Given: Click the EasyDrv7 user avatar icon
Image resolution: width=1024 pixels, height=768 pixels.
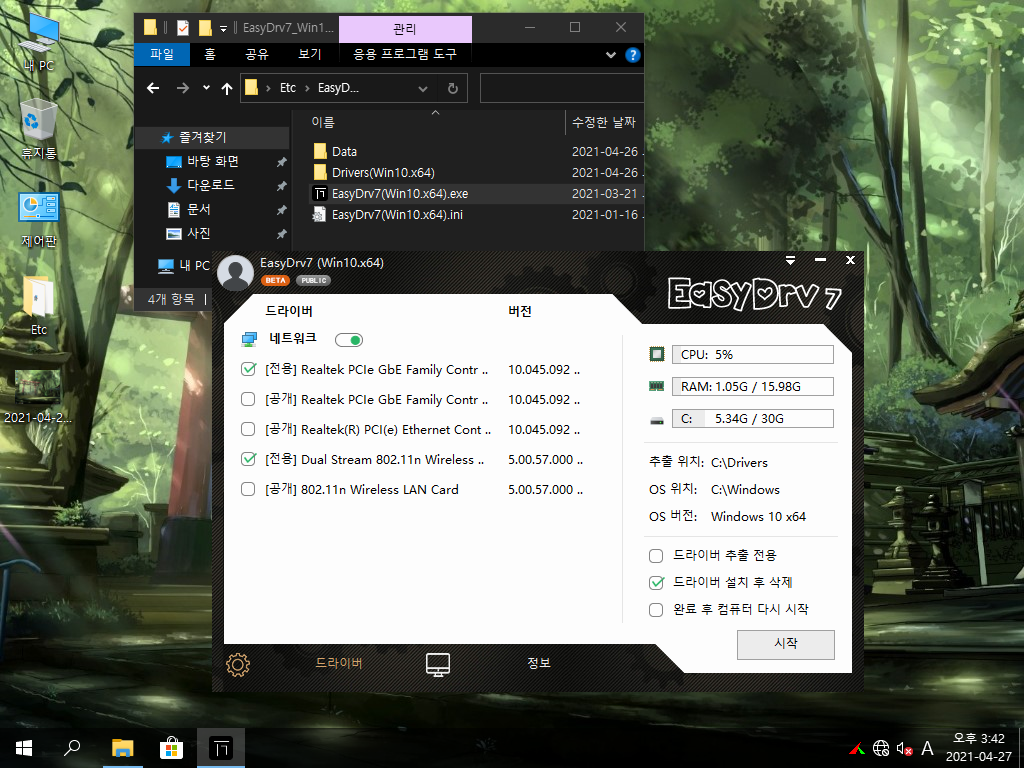Looking at the screenshot, I should 235,272.
